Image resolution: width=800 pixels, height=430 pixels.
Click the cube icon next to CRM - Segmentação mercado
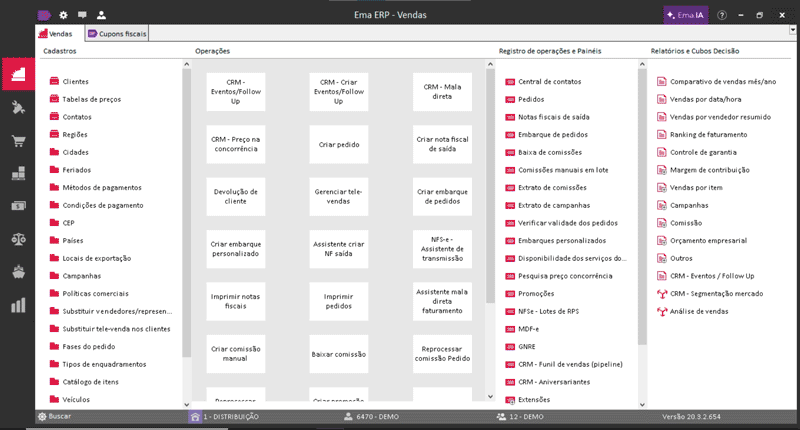pyautogui.click(x=662, y=294)
